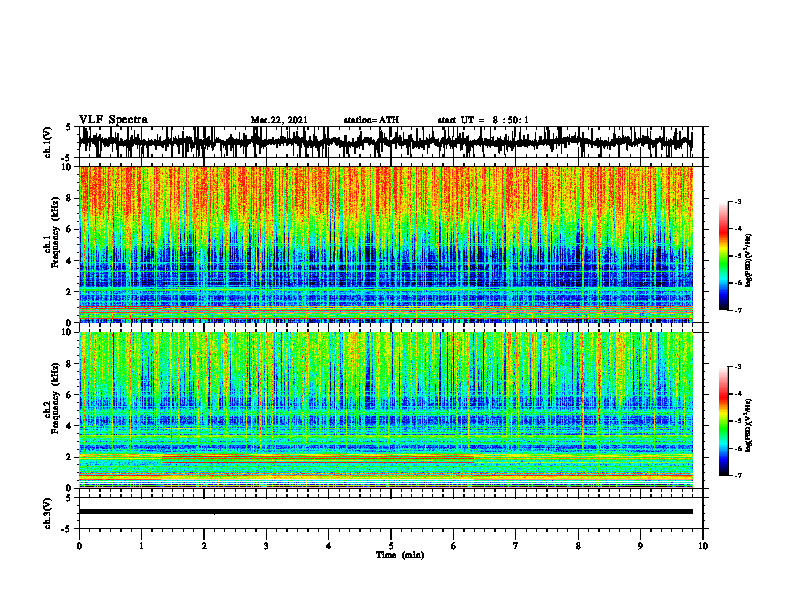This screenshot has width=792, height=612.
Task: Click the "7" tick on the time axis
Action: coord(516,546)
